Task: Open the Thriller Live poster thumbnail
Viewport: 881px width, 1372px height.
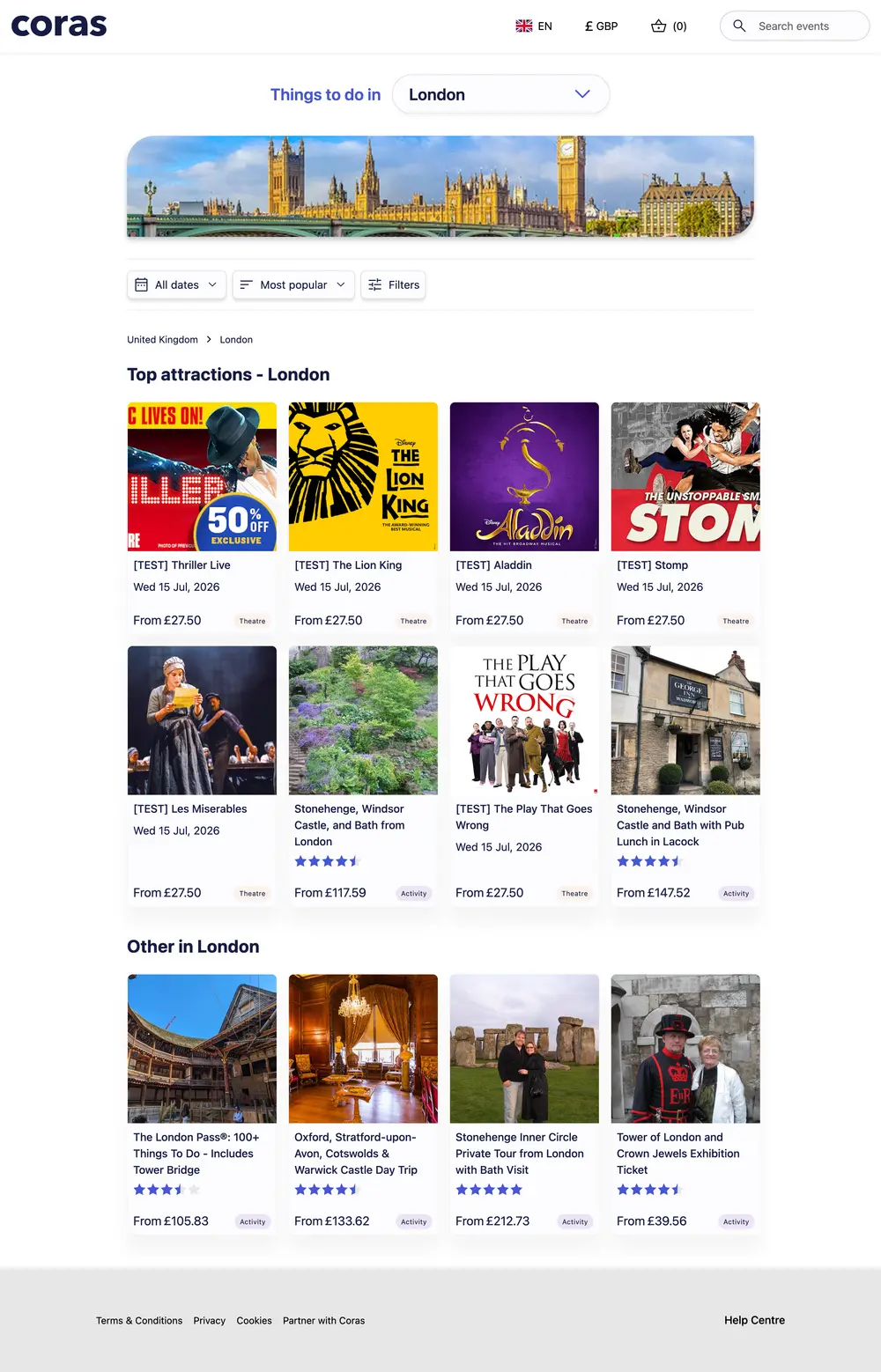Action: (202, 476)
